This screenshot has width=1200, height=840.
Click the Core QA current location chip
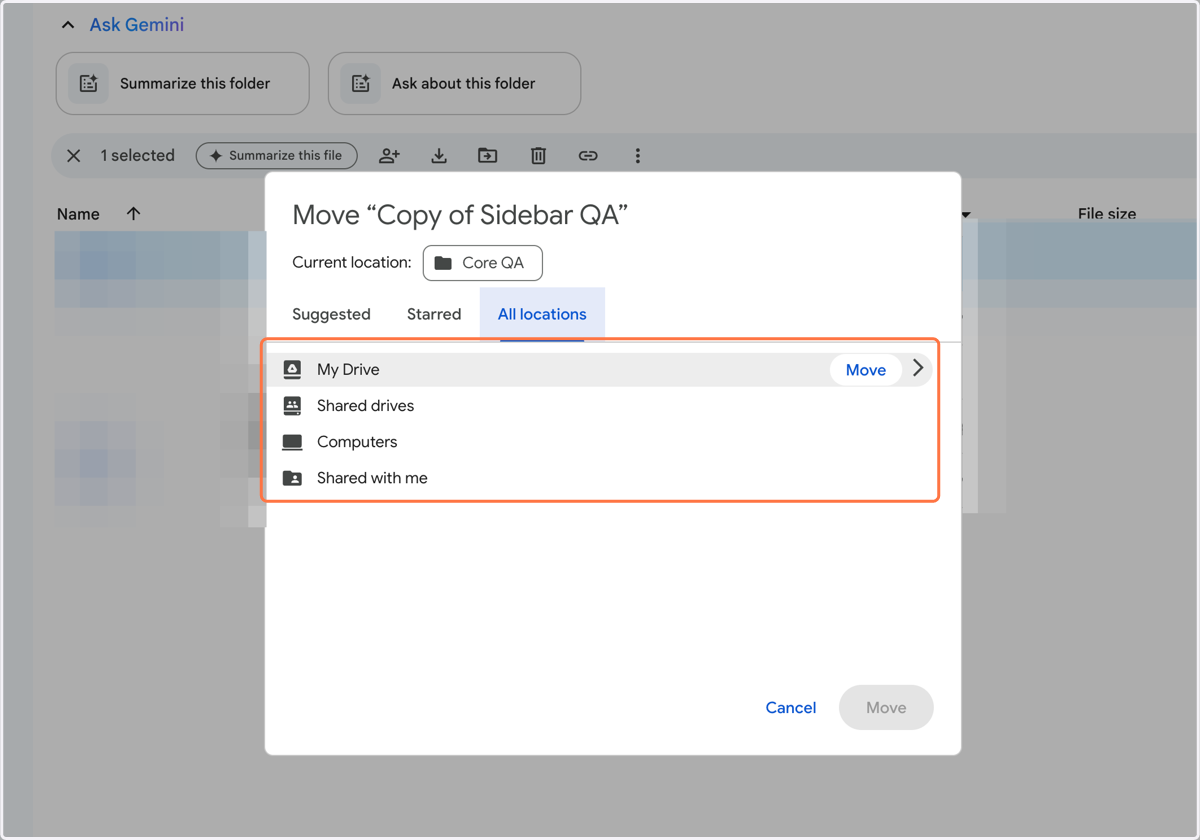coord(483,263)
